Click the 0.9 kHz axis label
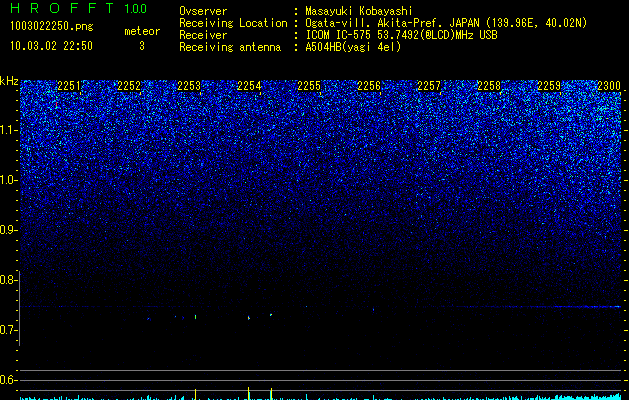The height and width of the screenshot is (400, 629). pyautogui.click(x=8, y=230)
